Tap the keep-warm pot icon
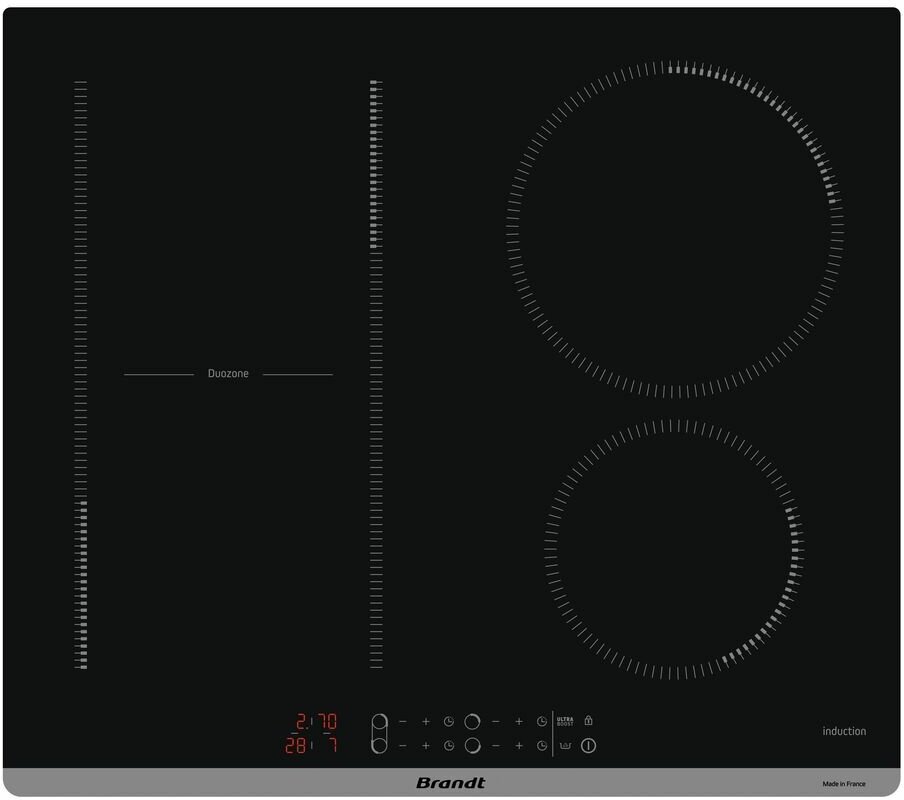Image resolution: width=904 pixels, height=800 pixels. tap(565, 746)
